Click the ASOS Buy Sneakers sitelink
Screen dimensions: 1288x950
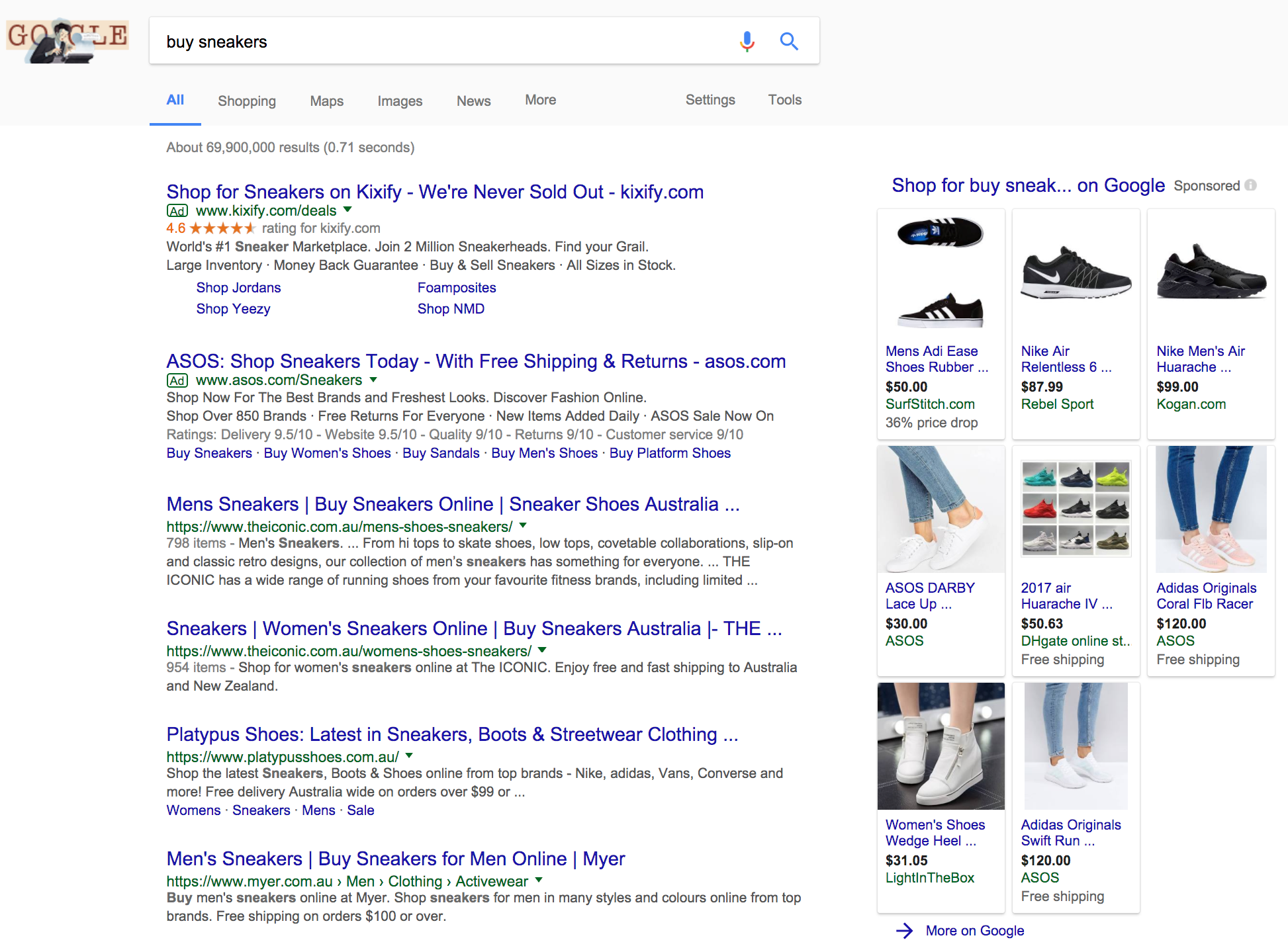coord(209,453)
